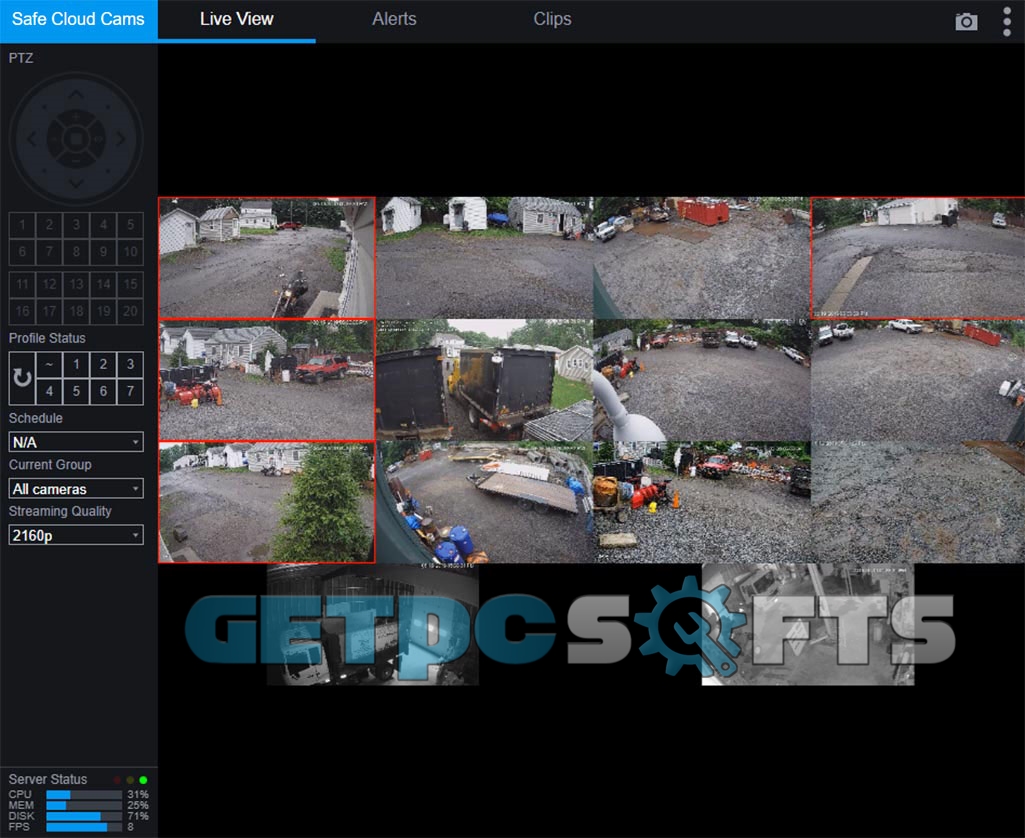
Task: Expand the Schedule dropdown showing N/A
Action: [x=76, y=442]
